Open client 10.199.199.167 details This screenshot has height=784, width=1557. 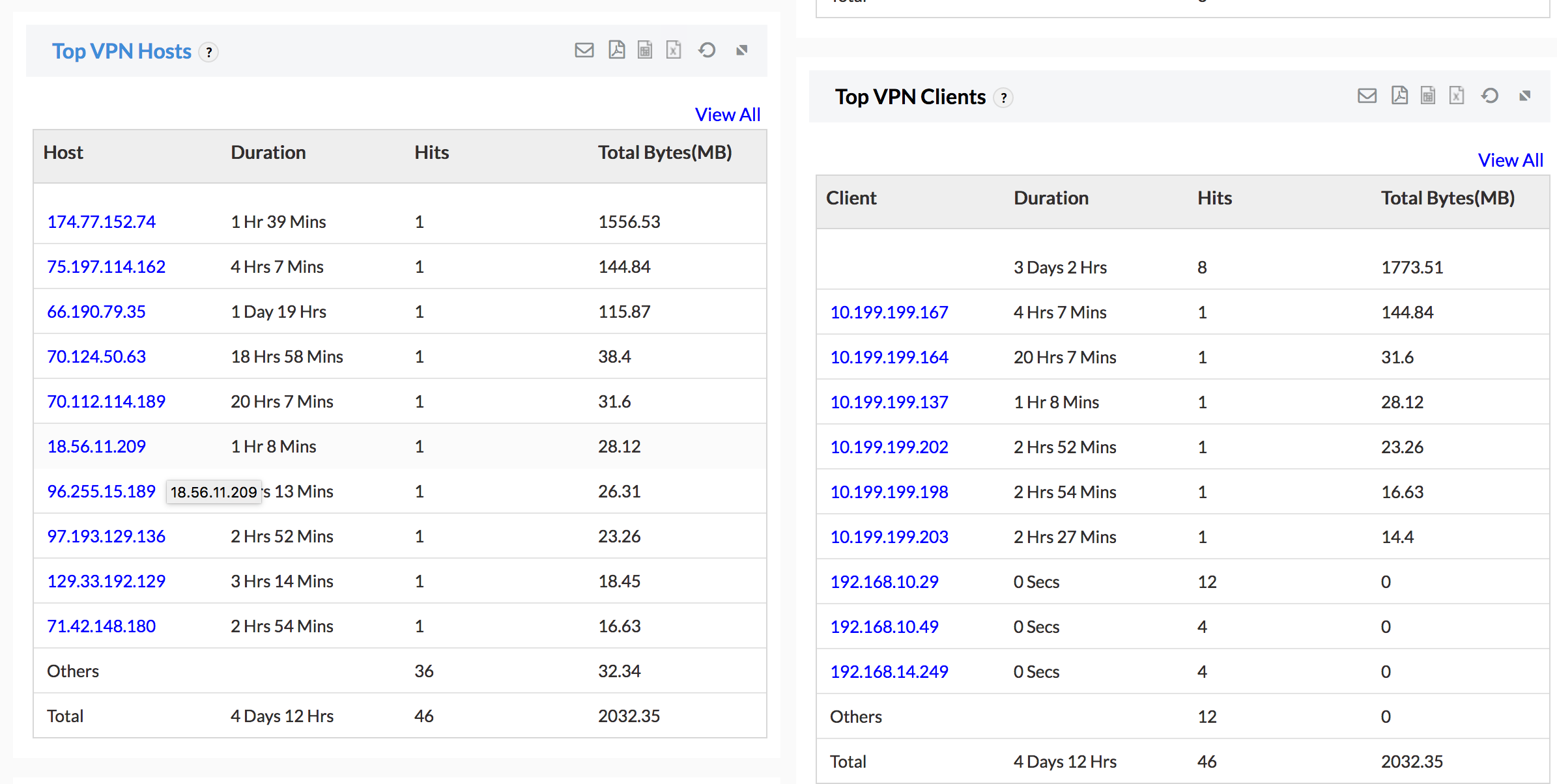tap(889, 313)
